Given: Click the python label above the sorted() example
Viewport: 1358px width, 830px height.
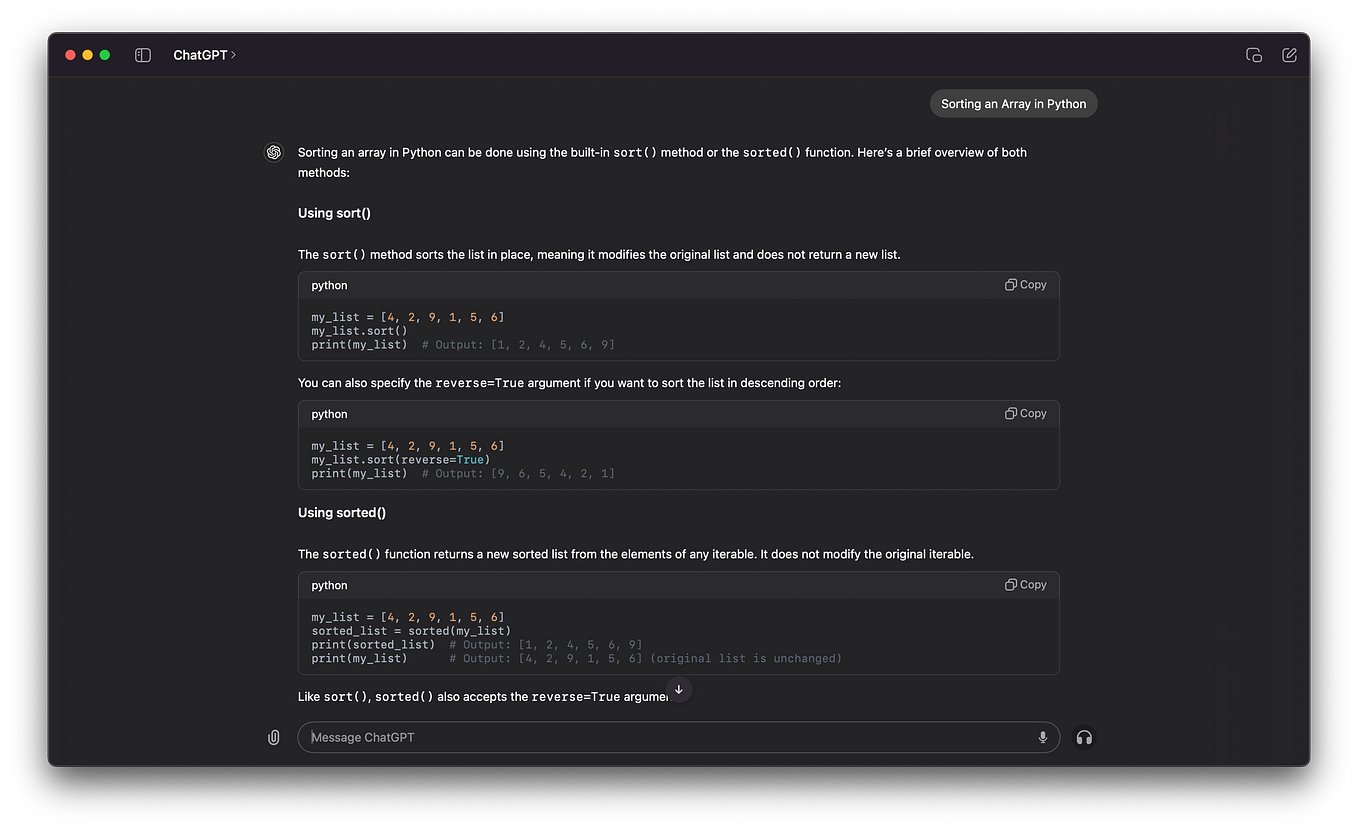Looking at the screenshot, I should tap(329, 585).
